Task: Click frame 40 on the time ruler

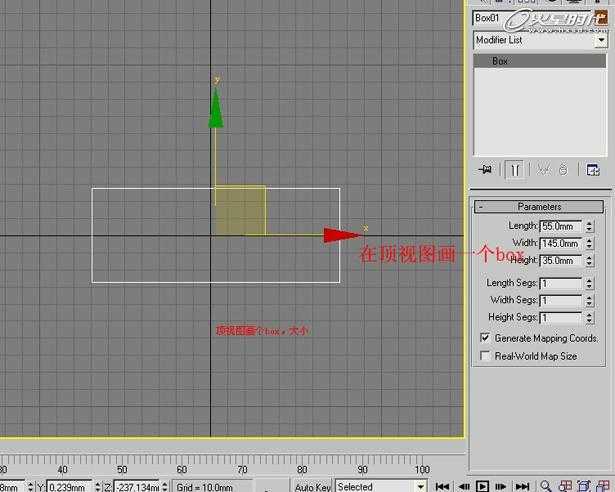Action: click(62, 469)
